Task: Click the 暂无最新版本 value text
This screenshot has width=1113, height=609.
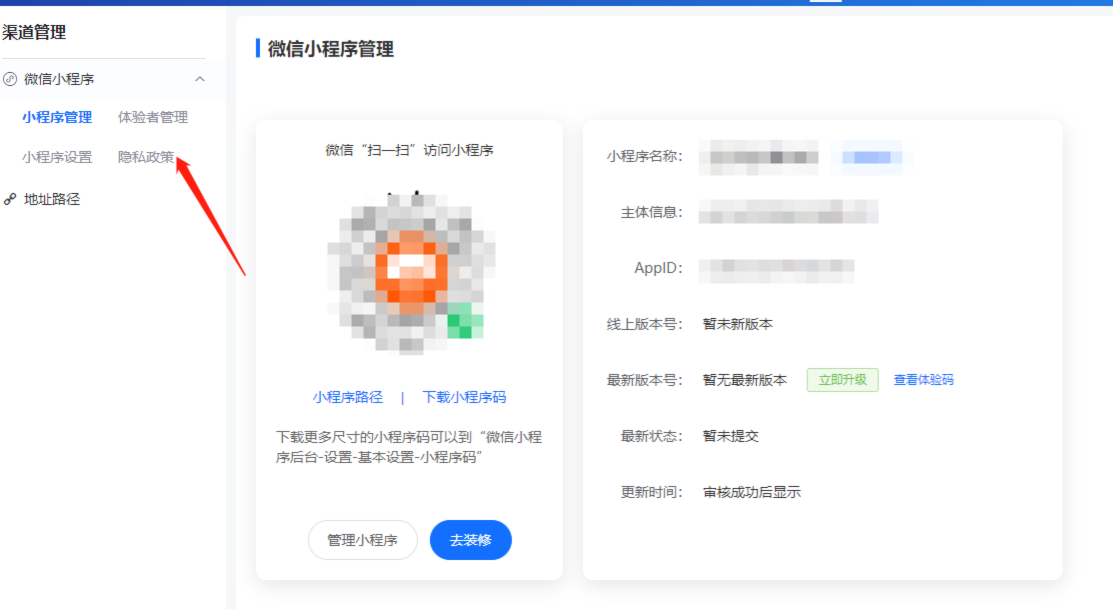Action: pos(745,380)
